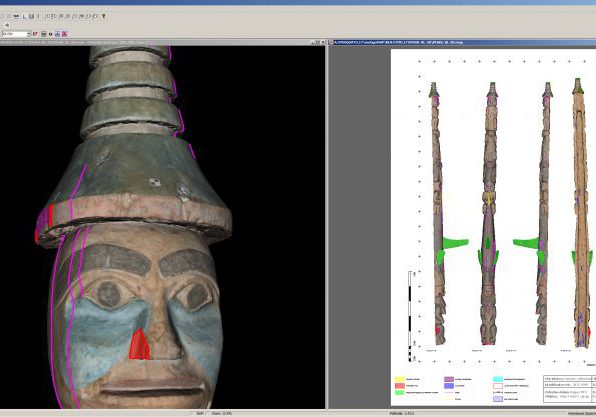Open the help question mark icon
The height and width of the screenshot is (417, 596).
[103, 16]
